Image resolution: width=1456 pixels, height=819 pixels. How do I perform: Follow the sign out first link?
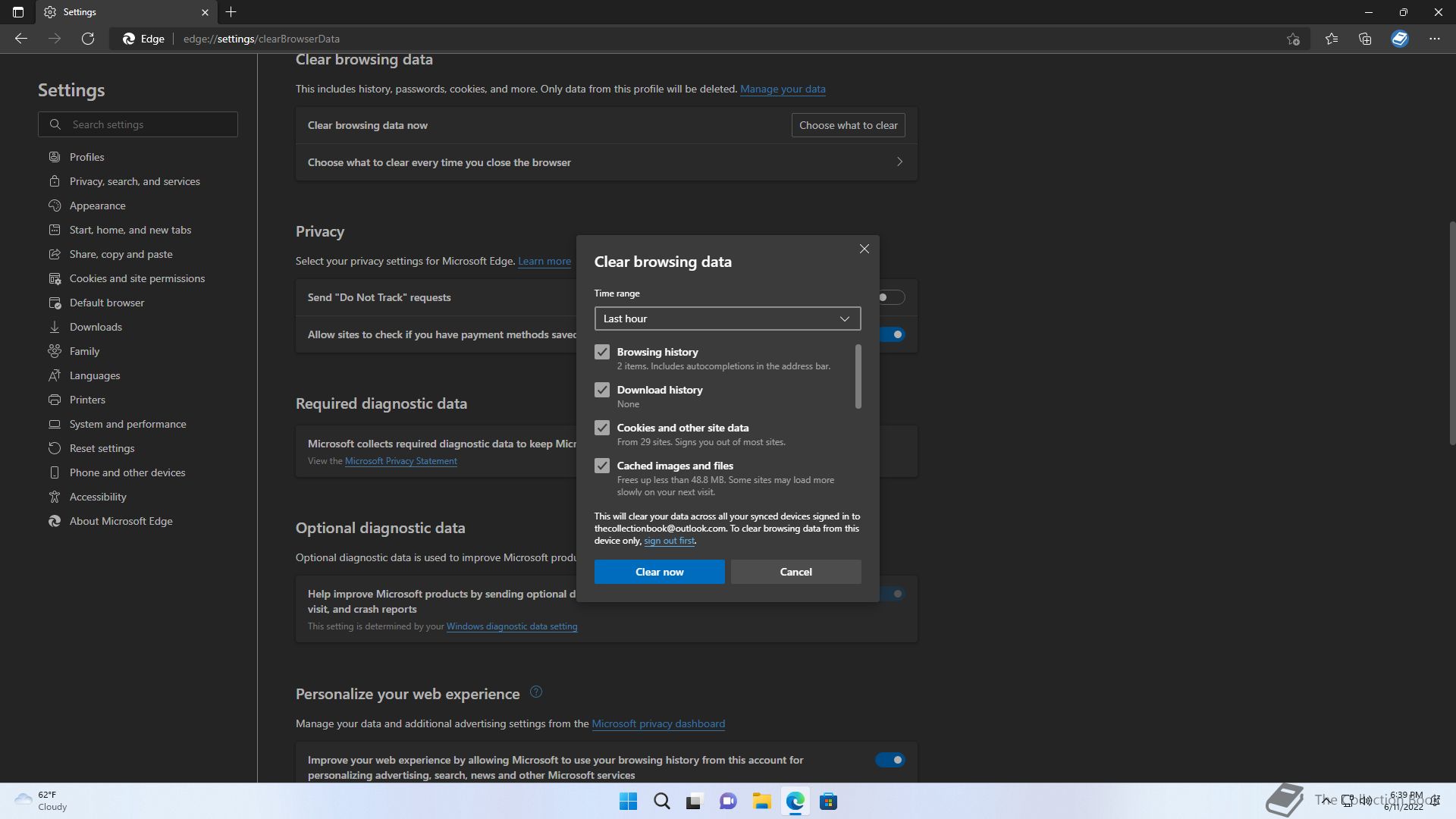tap(669, 541)
